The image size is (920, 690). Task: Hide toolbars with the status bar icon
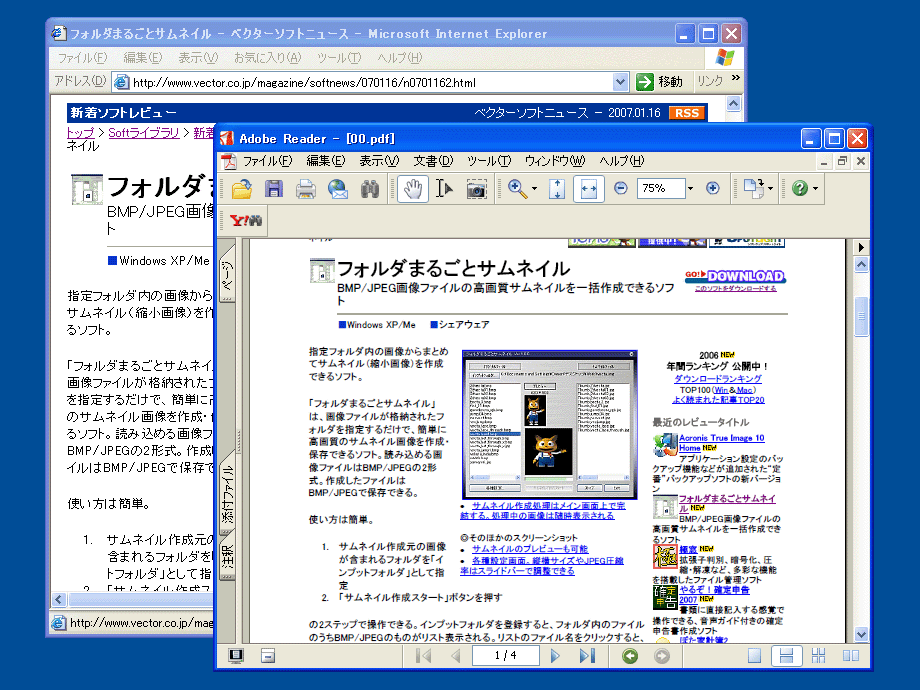click(268, 655)
